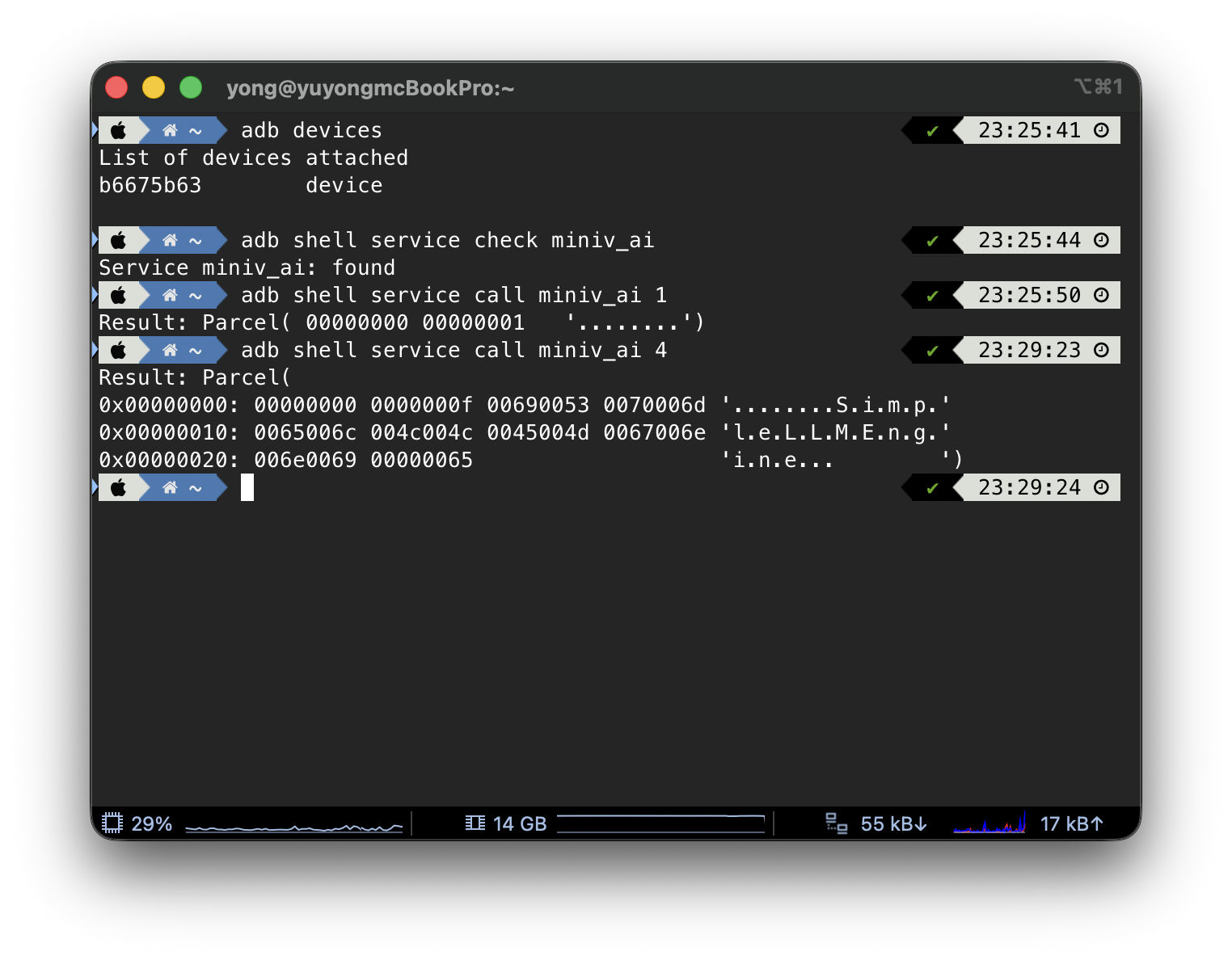The width and height of the screenshot is (1232, 960).
Task: Click the Apple icon on the empty last prompt
Action: pyautogui.click(x=119, y=487)
